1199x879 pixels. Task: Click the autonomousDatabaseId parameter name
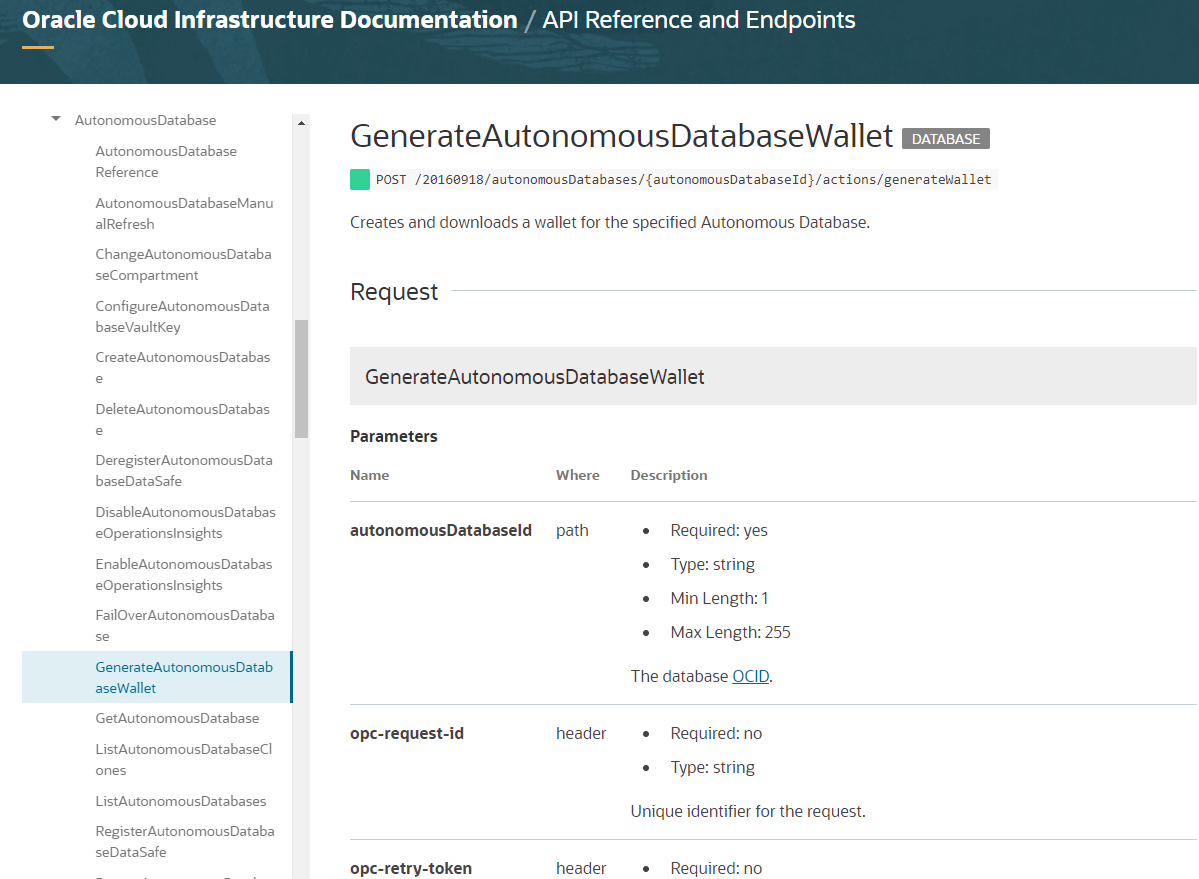[440, 530]
